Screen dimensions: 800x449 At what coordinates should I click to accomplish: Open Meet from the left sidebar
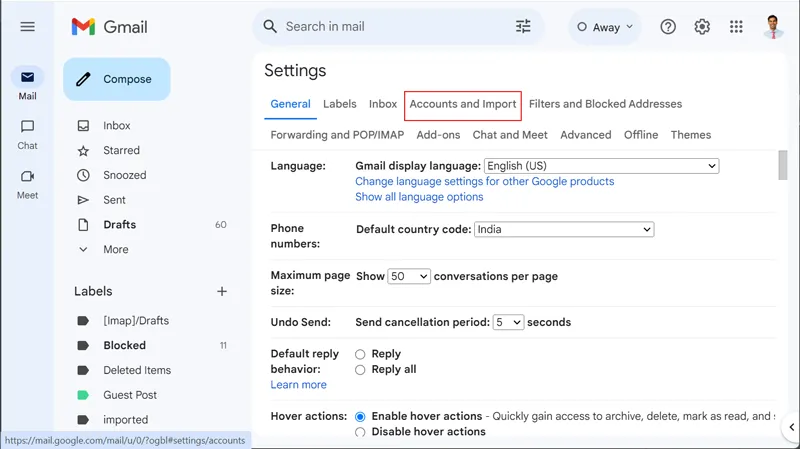click(27, 184)
